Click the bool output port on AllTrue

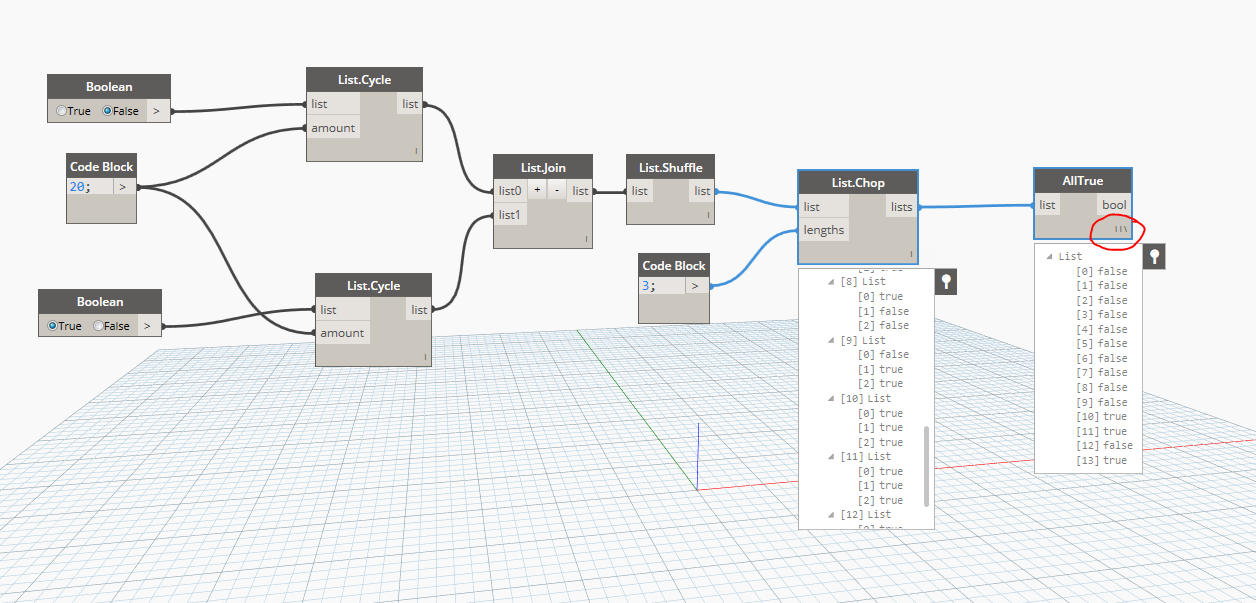click(x=1114, y=205)
